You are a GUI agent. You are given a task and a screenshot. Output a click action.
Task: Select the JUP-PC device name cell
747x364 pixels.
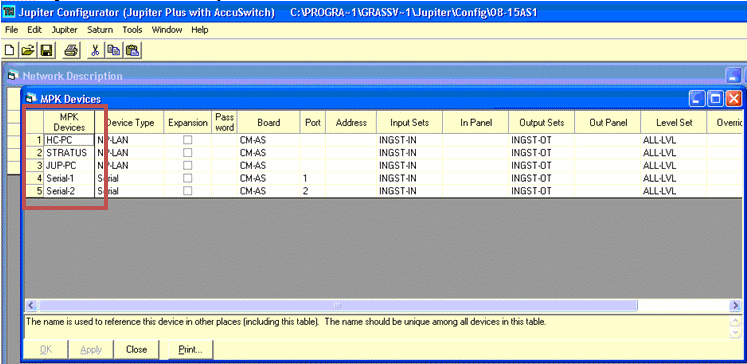[70, 166]
